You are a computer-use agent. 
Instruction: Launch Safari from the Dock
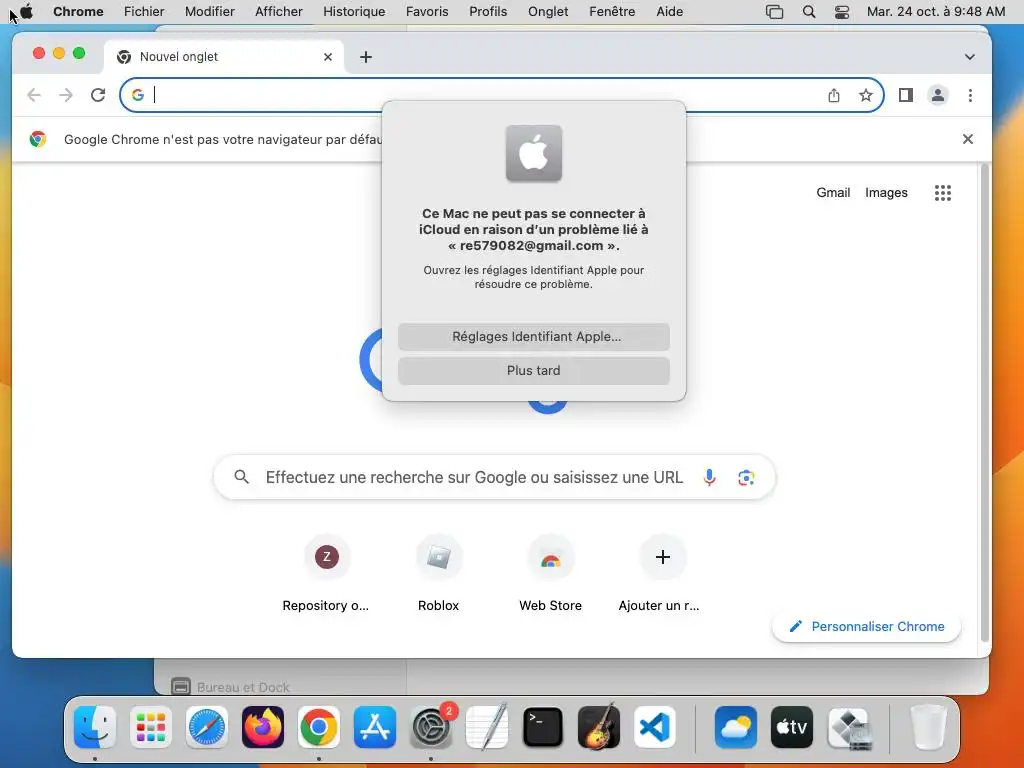(207, 727)
